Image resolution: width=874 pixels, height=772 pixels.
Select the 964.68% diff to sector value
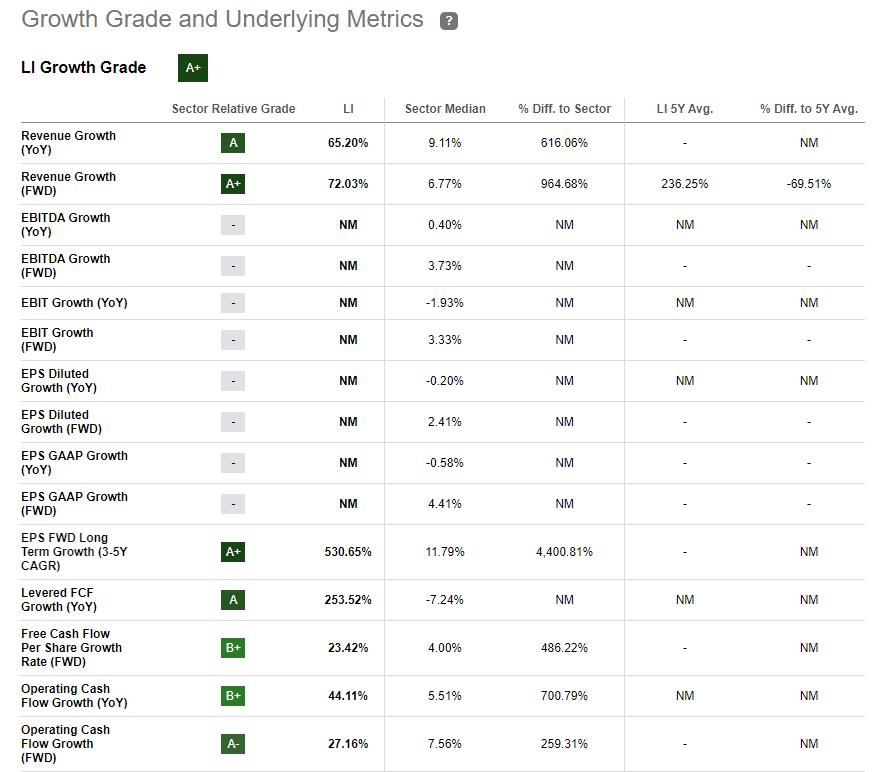point(564,184)
